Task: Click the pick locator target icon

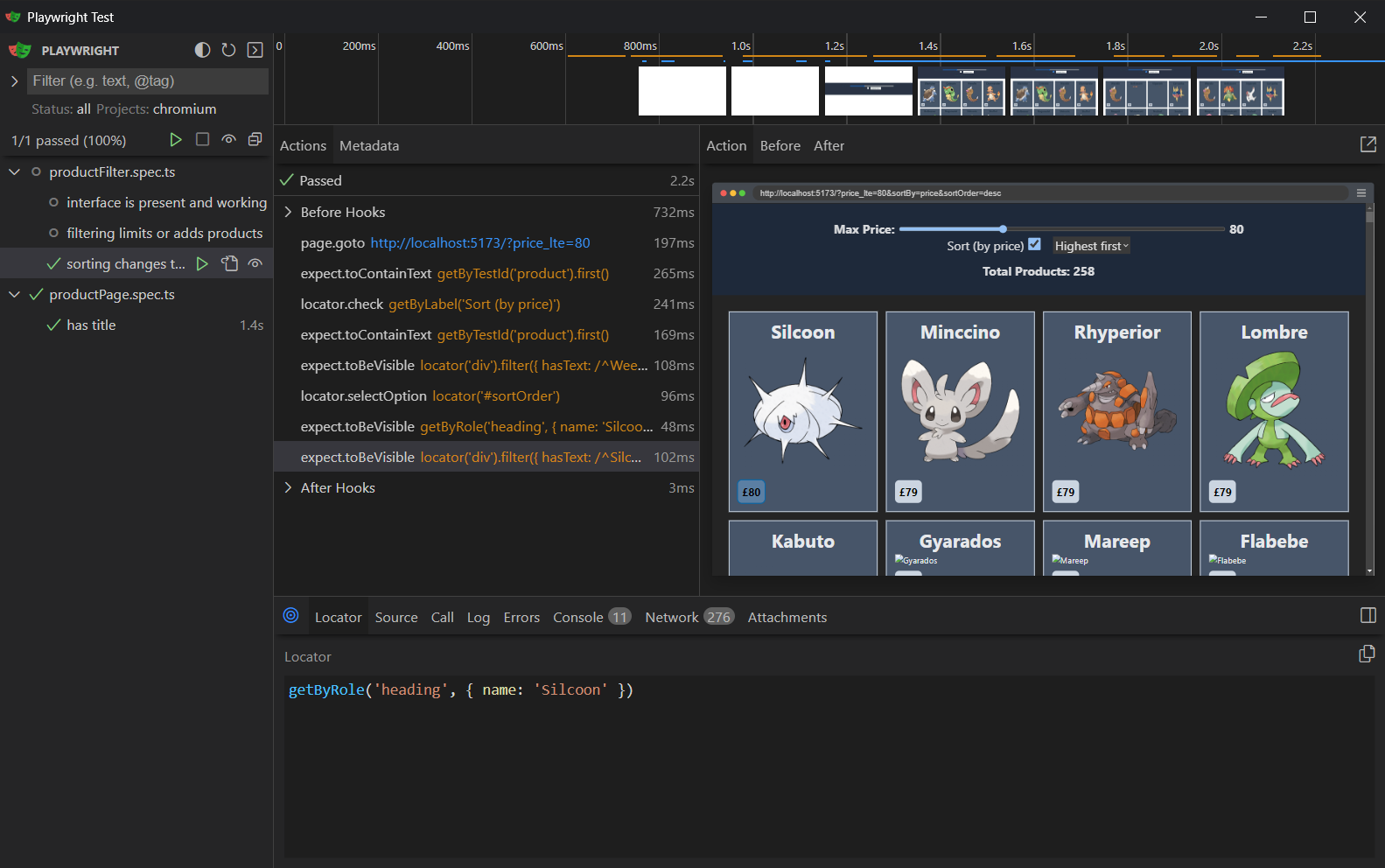Action: coord(291,616)
